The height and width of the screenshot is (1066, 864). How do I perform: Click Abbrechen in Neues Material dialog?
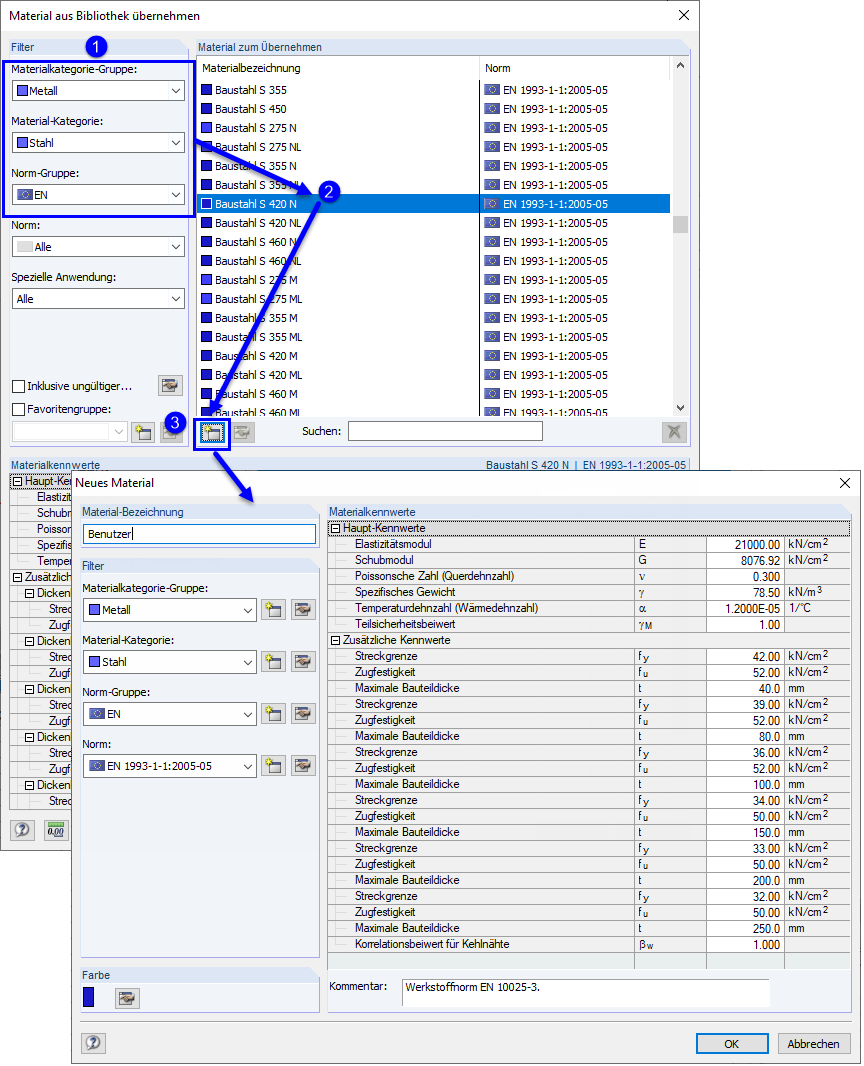pos(813,1044)
